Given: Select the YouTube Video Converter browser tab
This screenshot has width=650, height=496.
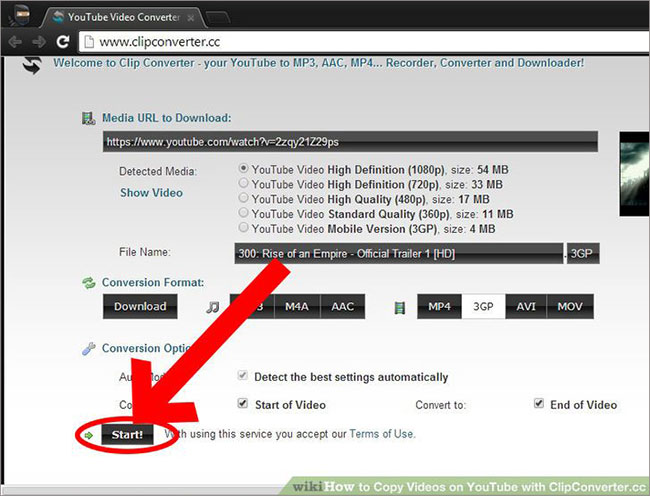Looking at the screenshot, I should [x=123, y=17].
